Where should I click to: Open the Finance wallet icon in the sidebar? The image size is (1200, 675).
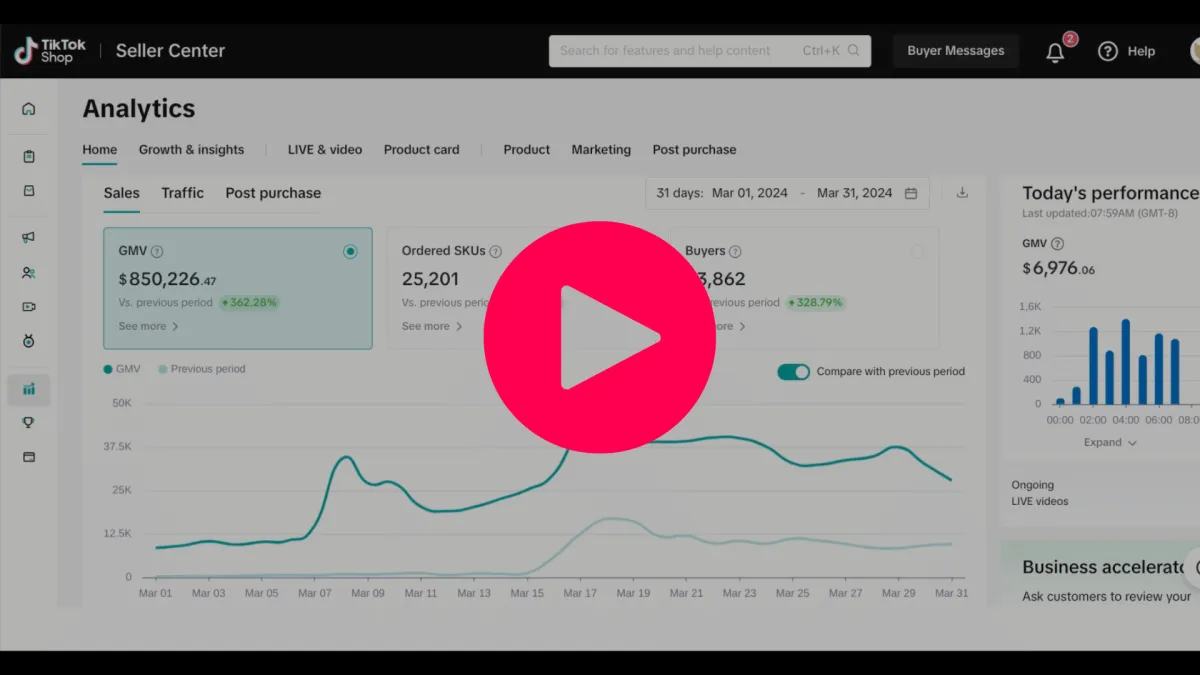tap(29, 457)
